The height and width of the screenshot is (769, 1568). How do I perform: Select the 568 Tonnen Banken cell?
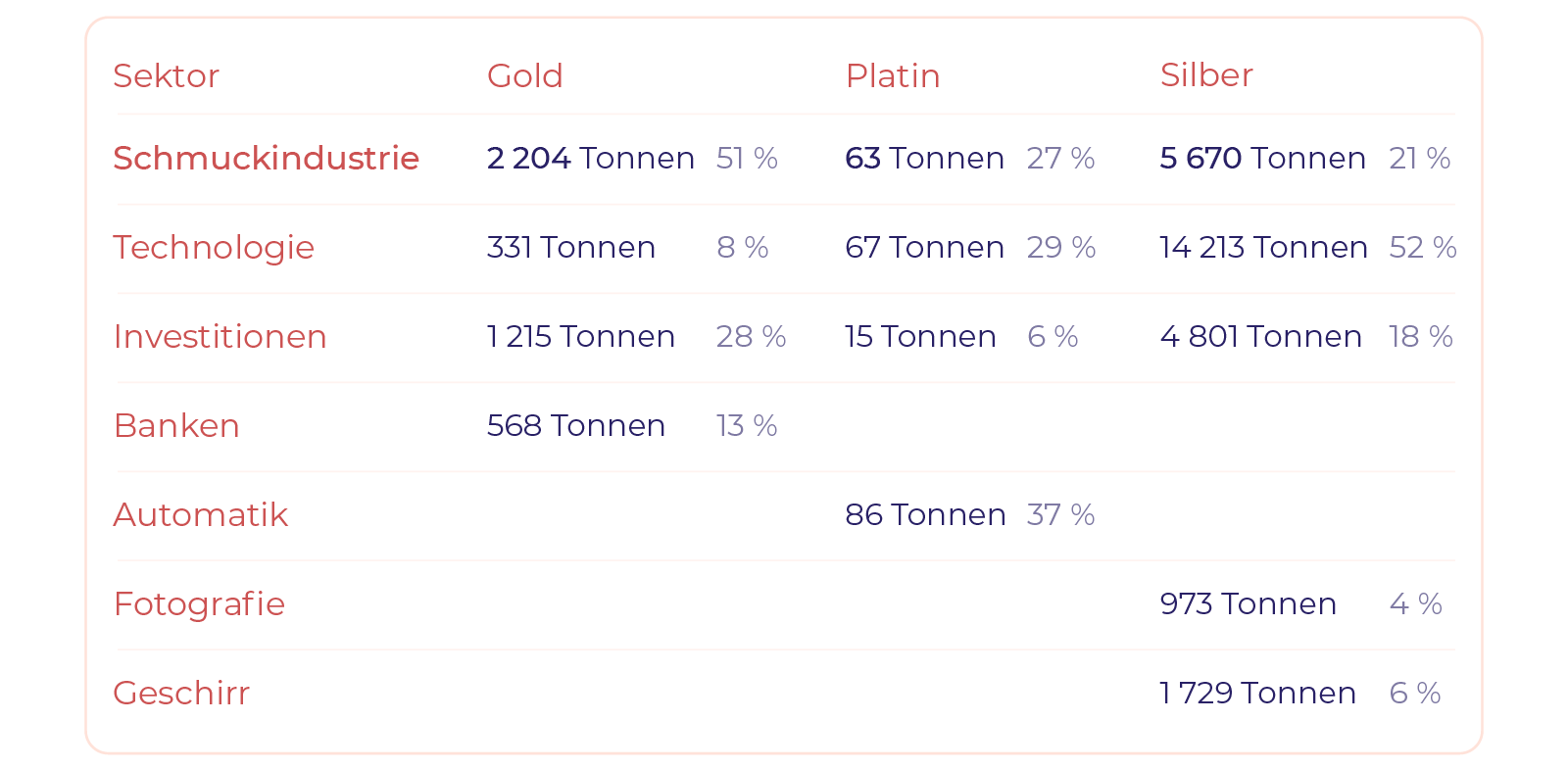point(575,425)
